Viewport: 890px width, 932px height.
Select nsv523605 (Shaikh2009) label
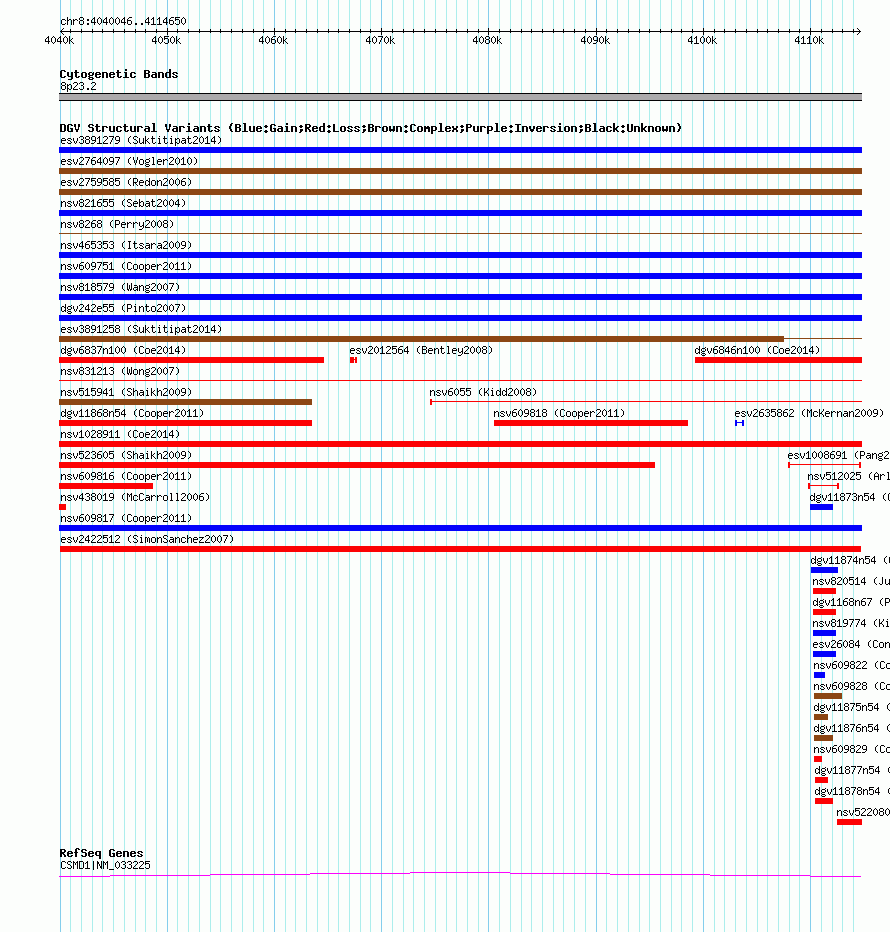(x=126, y=455)
